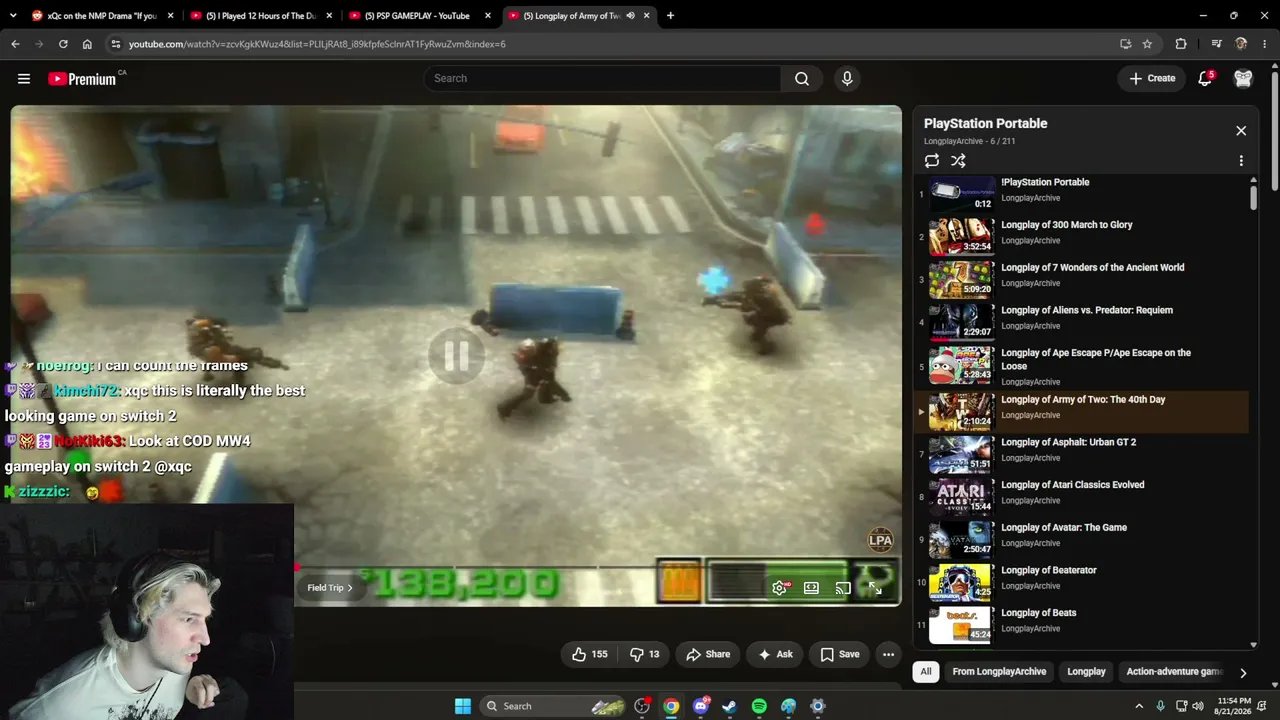Open a new browser tab
The height and width of the screenshot is (720, 1280).
pyautogui.click(x=670, y=15)
